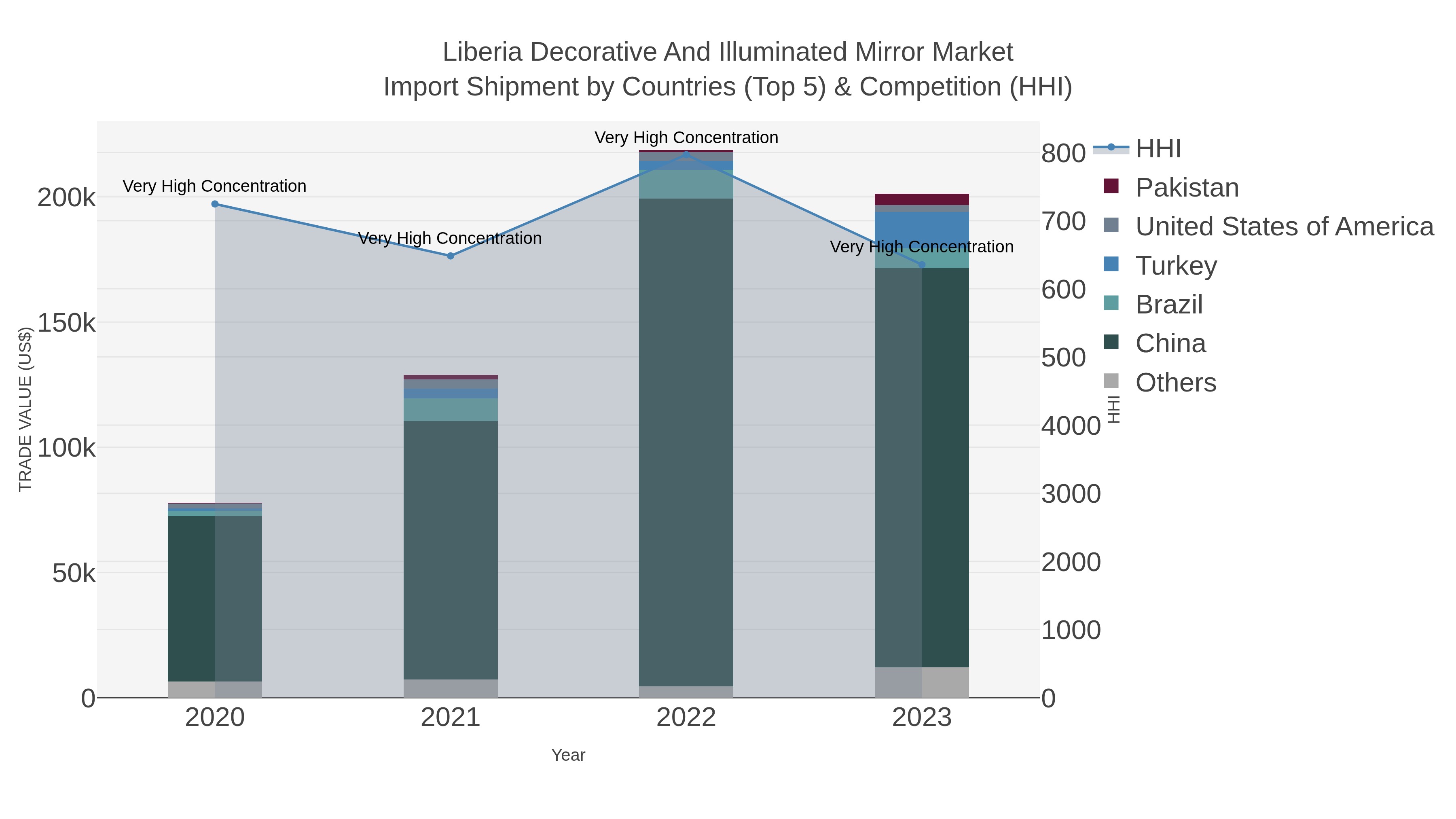Click the Brazil segment of the 2022 bar
This screenshot has height=819, width=1456.
(x=686, y=184)
